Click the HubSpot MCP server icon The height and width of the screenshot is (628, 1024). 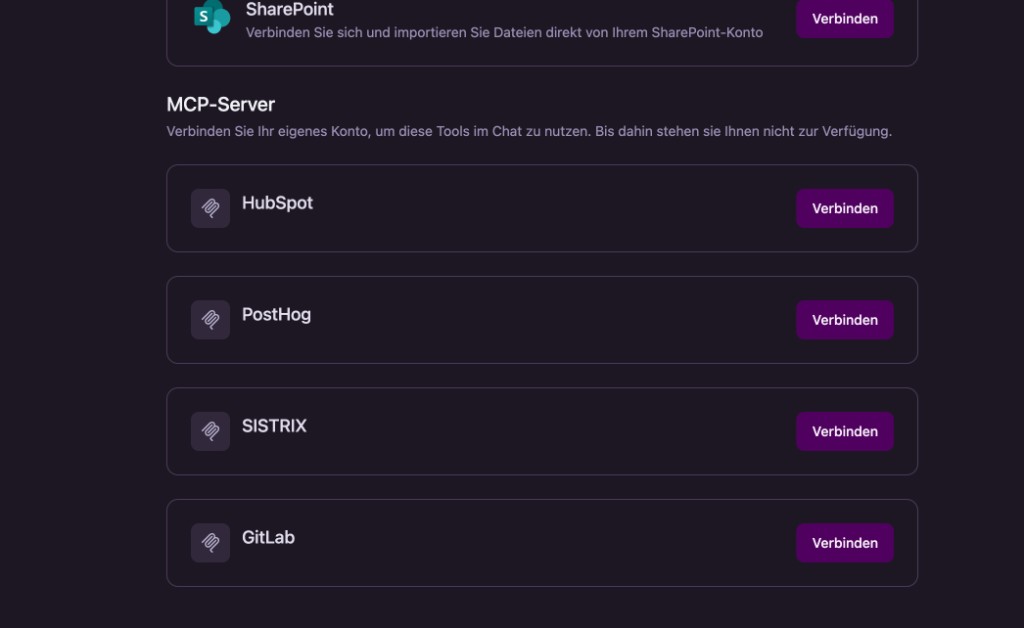pos(210,208)
